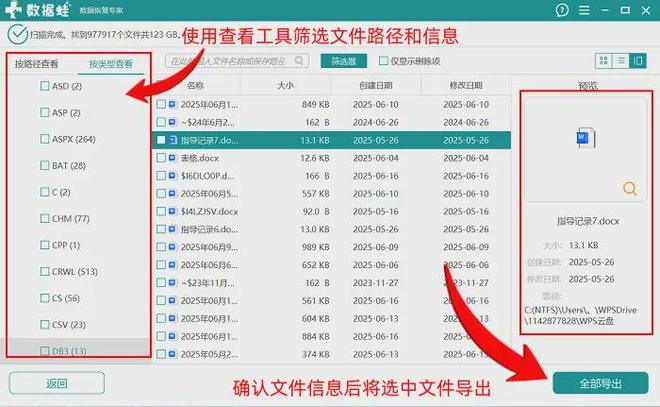The width and height of the screenshot is (660, 407).
Task: Check the ASD (2) type checkbox
Action: 45,86
